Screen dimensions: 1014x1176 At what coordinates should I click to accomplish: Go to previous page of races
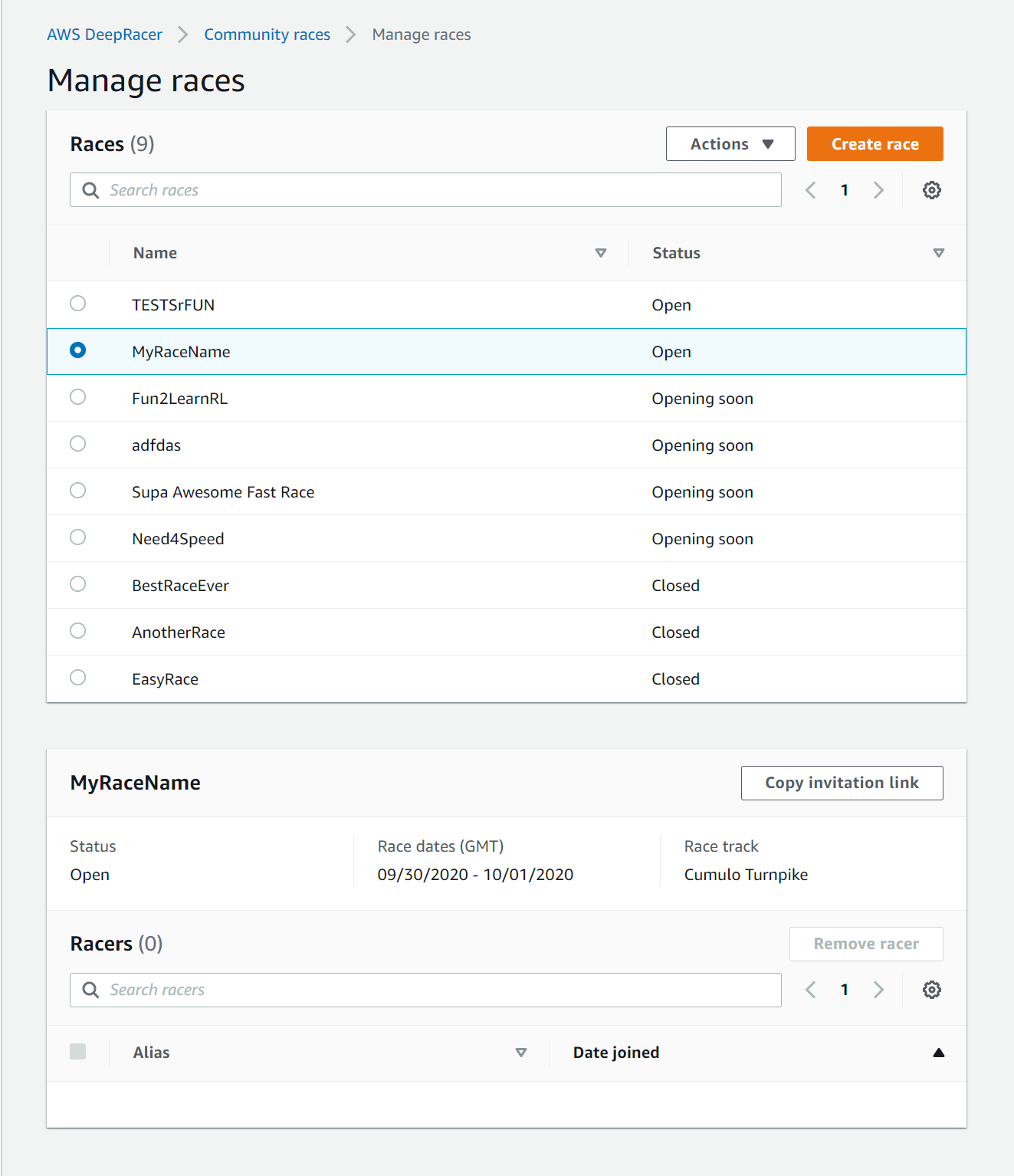(x=810, y=189)
